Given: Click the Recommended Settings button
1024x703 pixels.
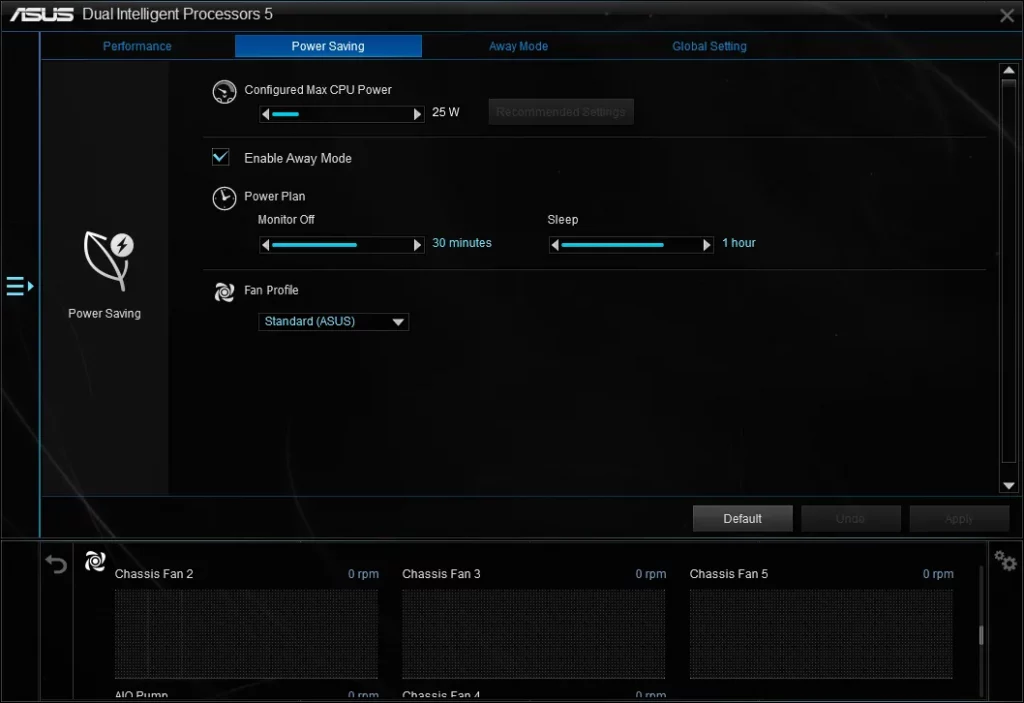Looking at the screenshot, I should 561,112.
